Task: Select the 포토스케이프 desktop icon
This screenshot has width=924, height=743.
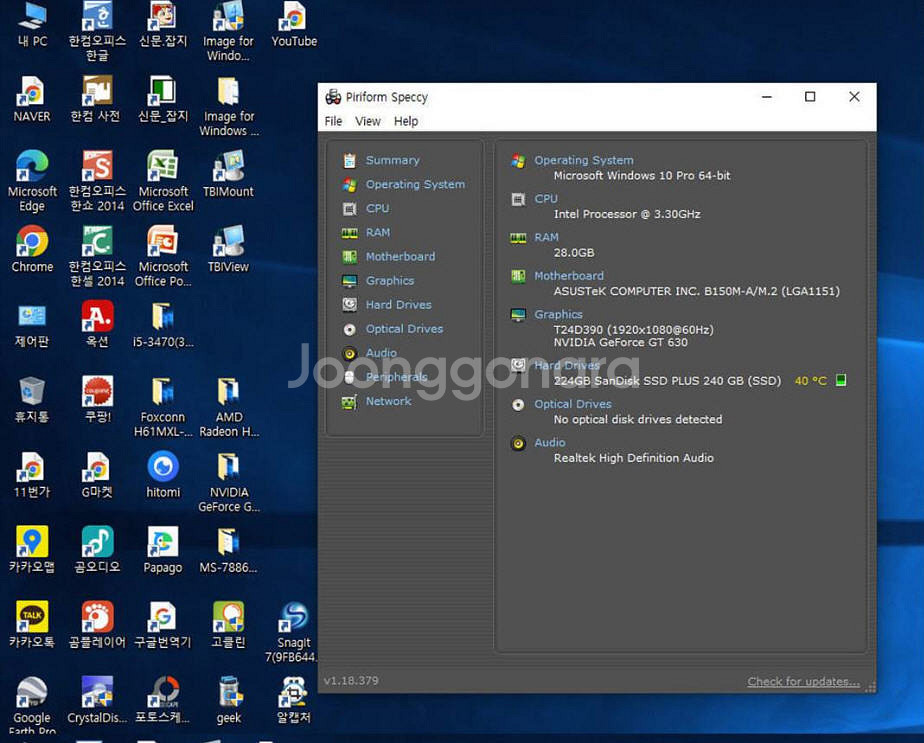Action: 163,701
